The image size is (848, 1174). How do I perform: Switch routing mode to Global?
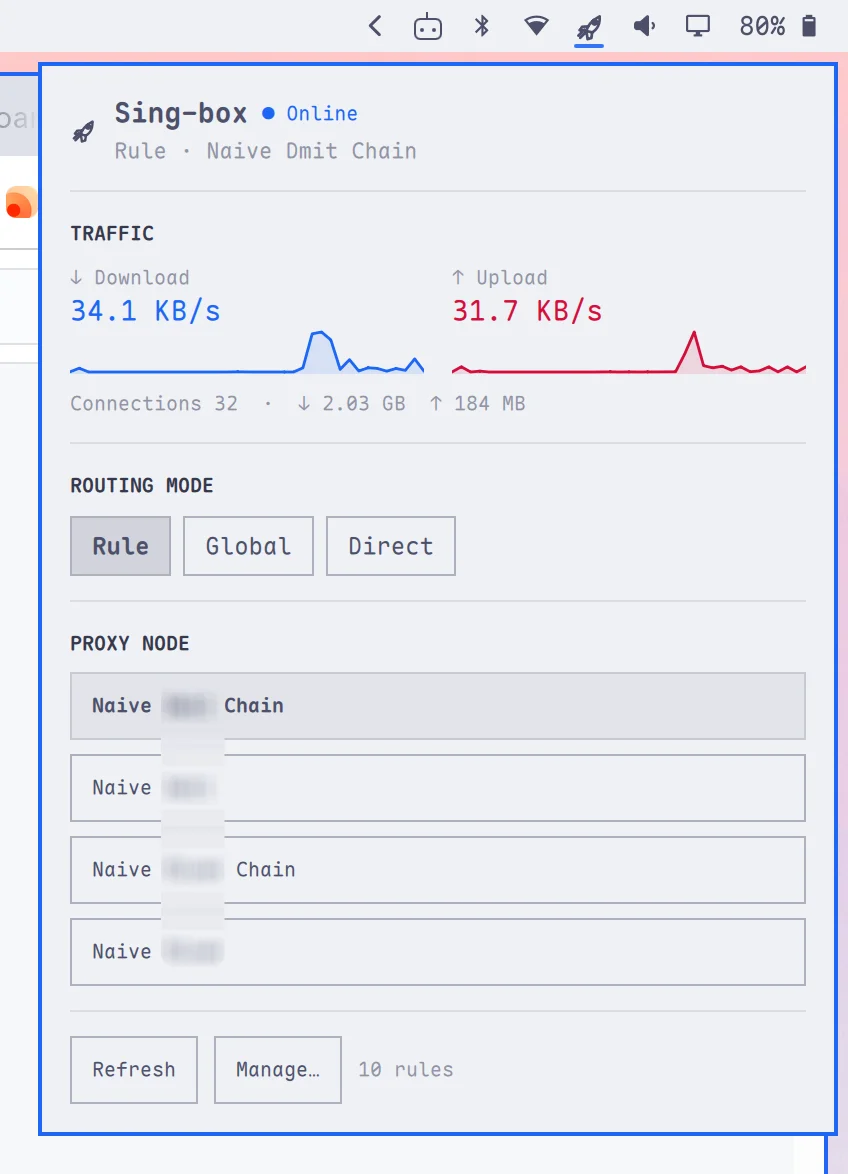(248, 546)
